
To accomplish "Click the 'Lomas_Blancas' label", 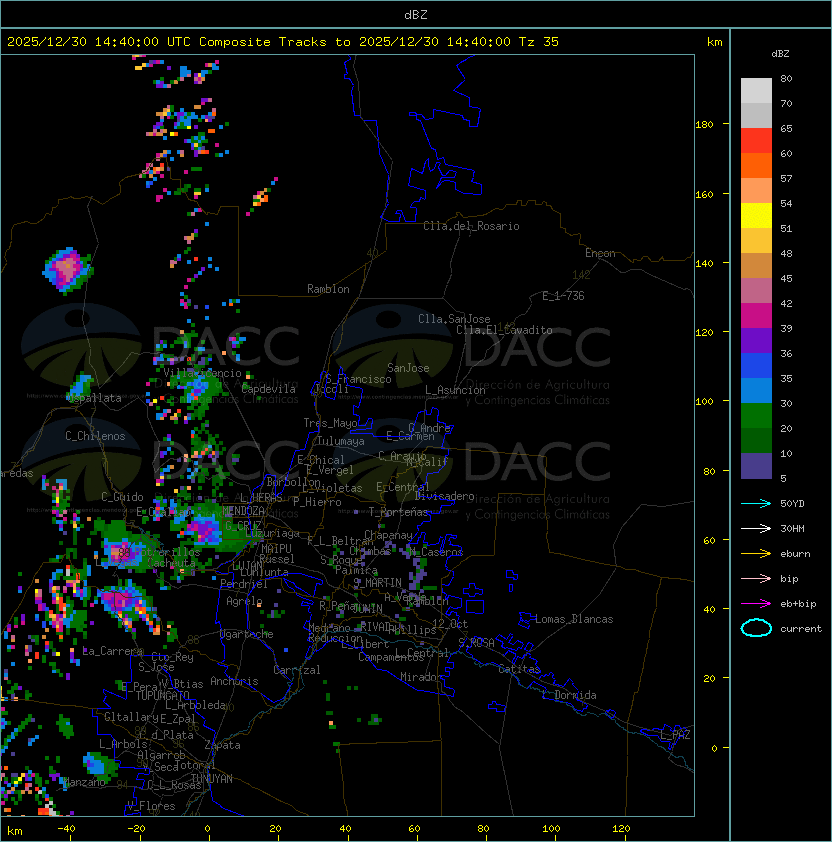I will [x=574, y=619].
